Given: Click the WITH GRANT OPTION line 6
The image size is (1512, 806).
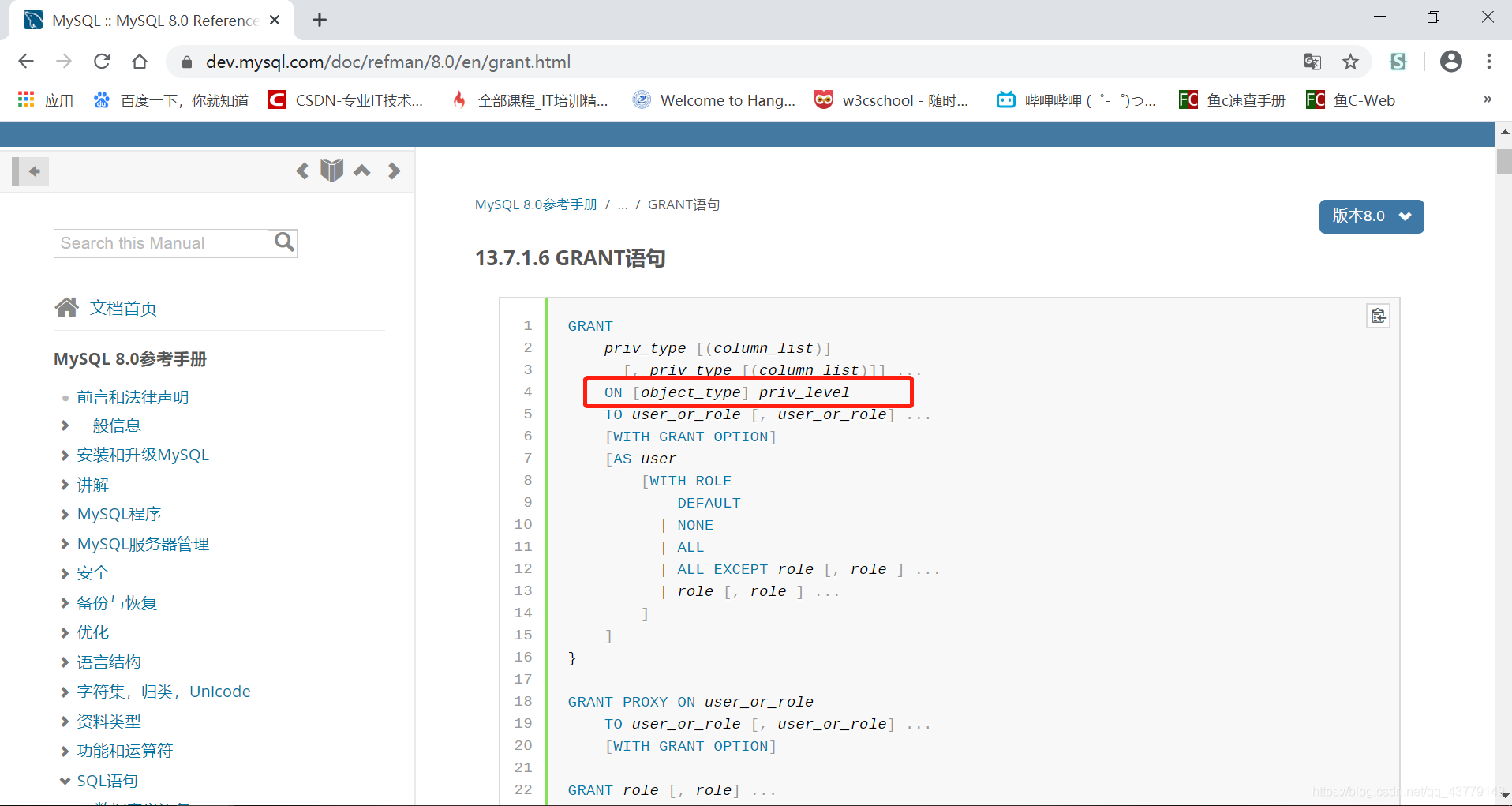Looking at the screenshot, I should 691,437.
